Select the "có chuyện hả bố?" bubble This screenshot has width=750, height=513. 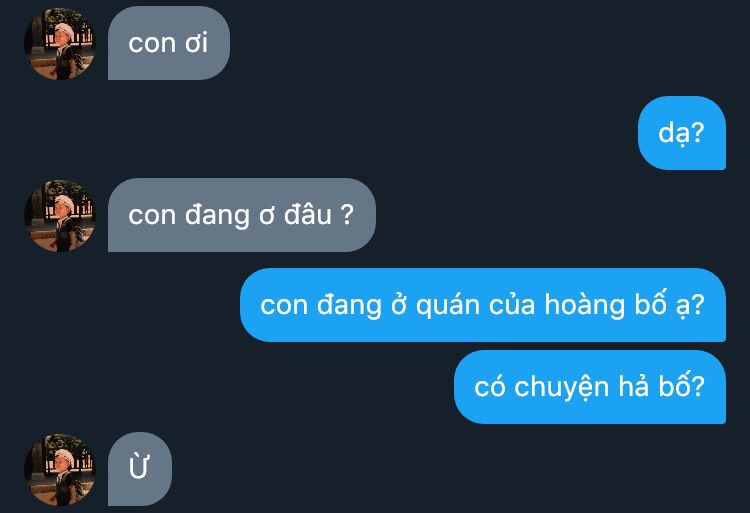click(590, 387)
